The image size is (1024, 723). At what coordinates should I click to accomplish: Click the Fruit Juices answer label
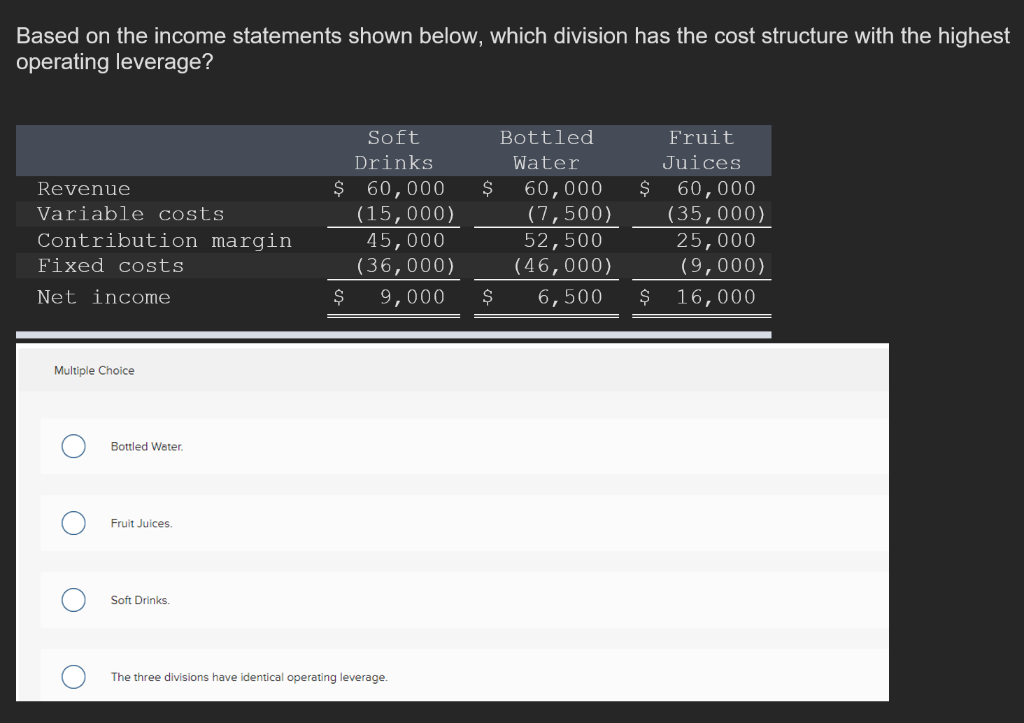(139, 523)
